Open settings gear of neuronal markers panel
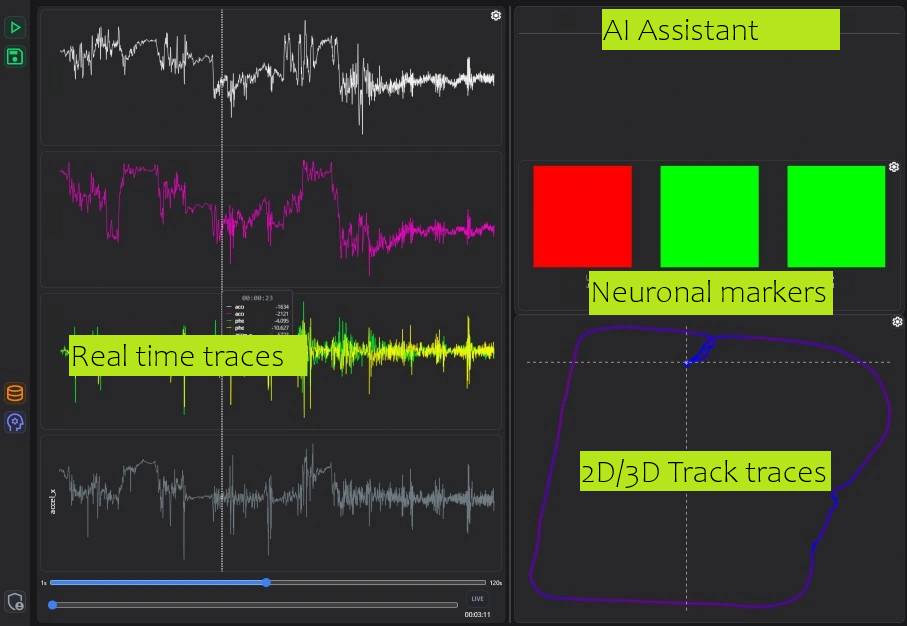 [894, 167]
